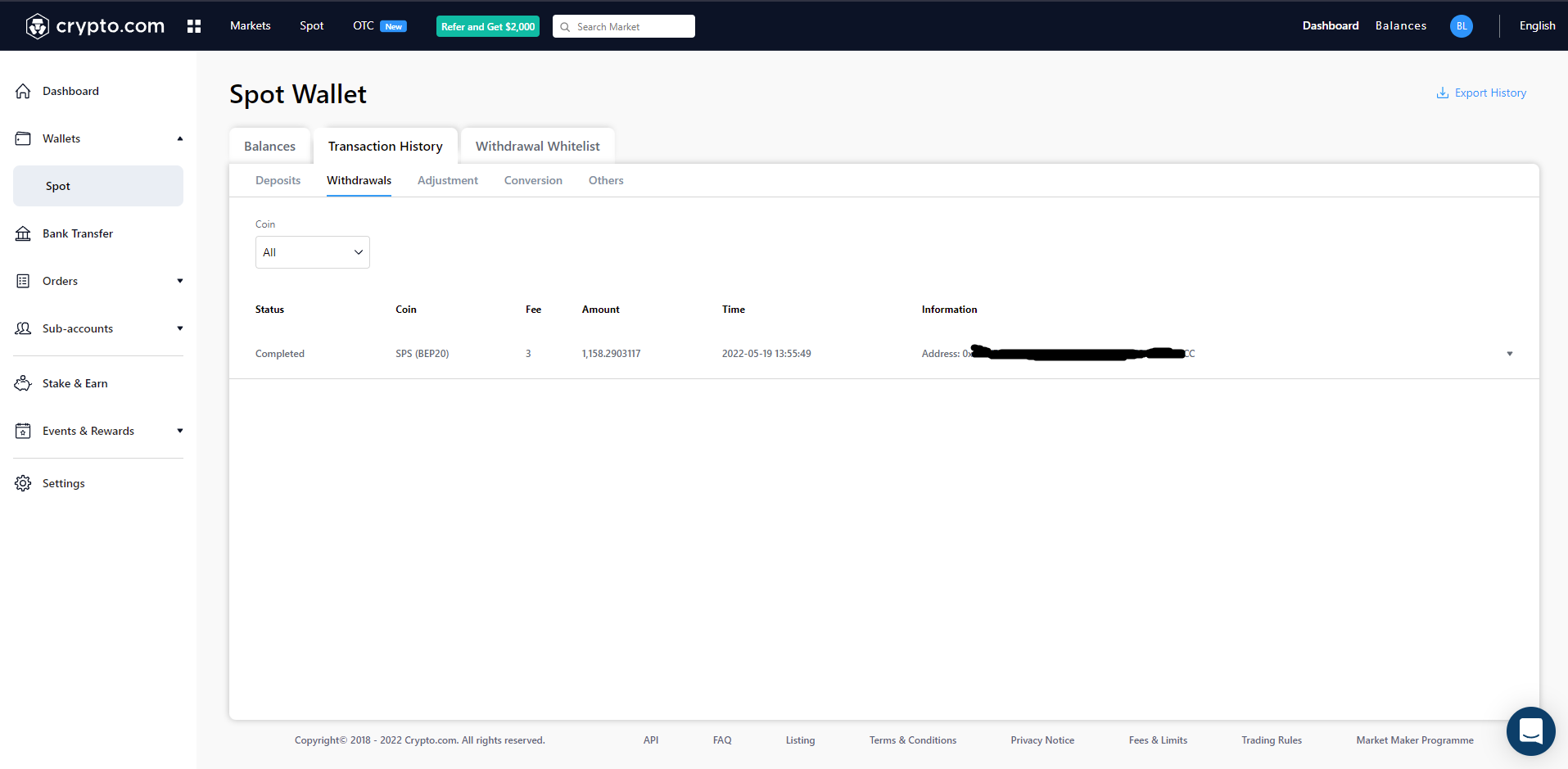The image size is (1568, 769).
Task: Select Spot in the sidebar
Action: (x=98, y=186)
